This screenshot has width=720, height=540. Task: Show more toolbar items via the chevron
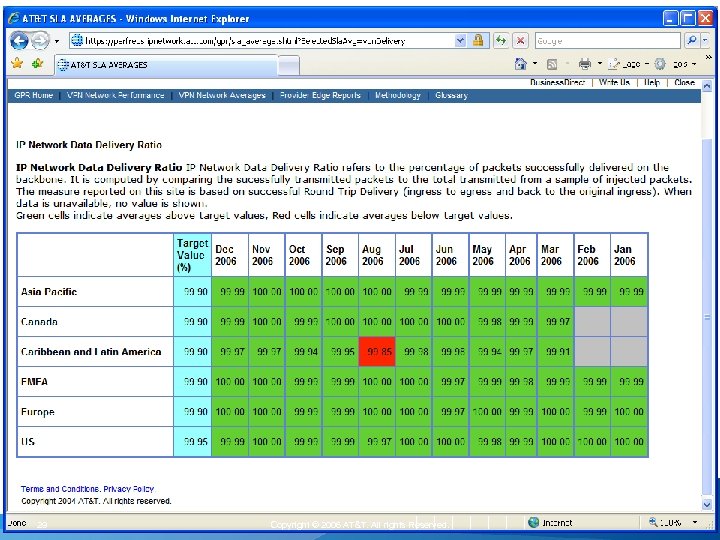click(x=708, y=57)
